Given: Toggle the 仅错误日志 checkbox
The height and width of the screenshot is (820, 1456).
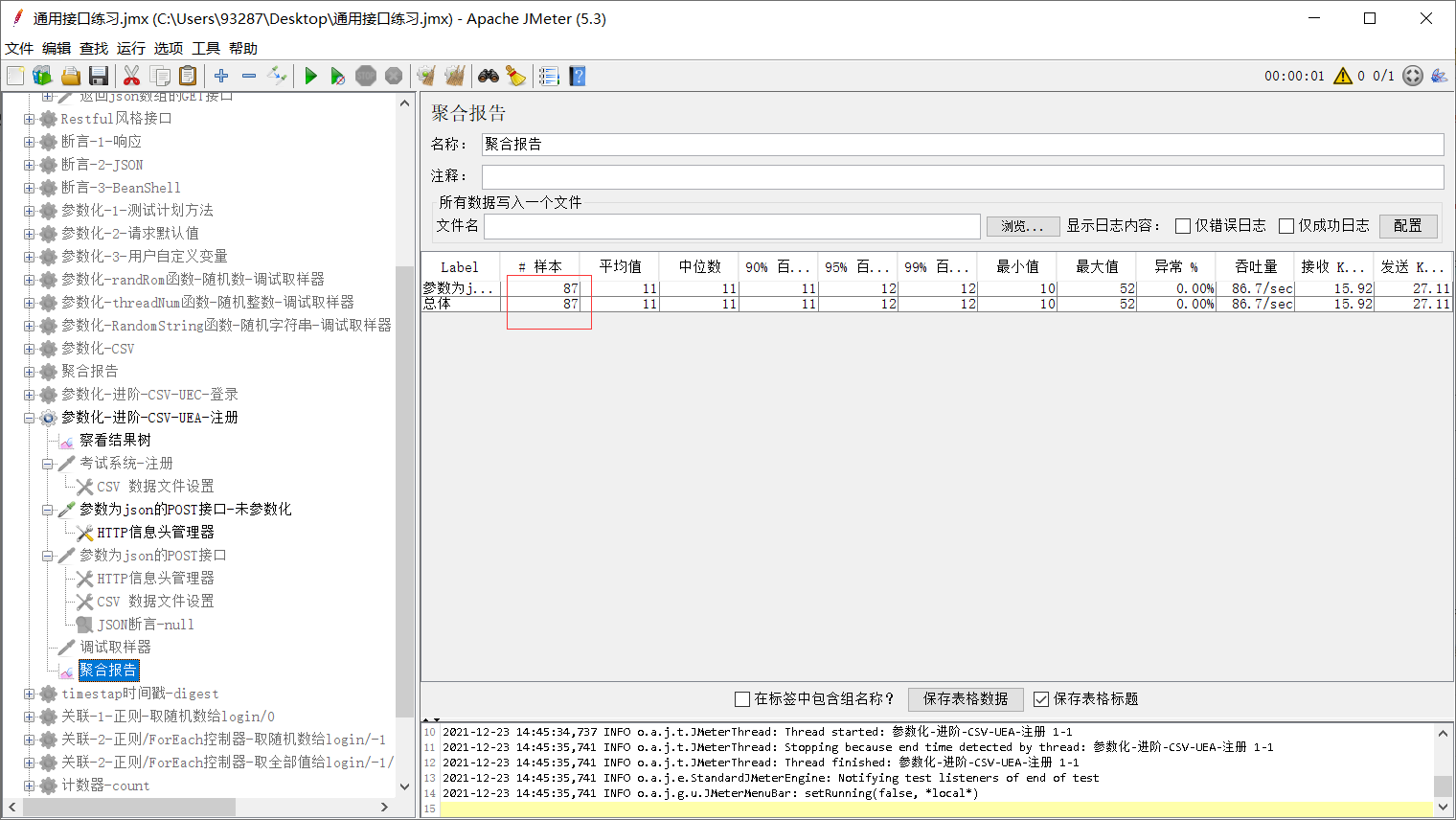Looking at the screenshot, I should [x=1183, y=226].
